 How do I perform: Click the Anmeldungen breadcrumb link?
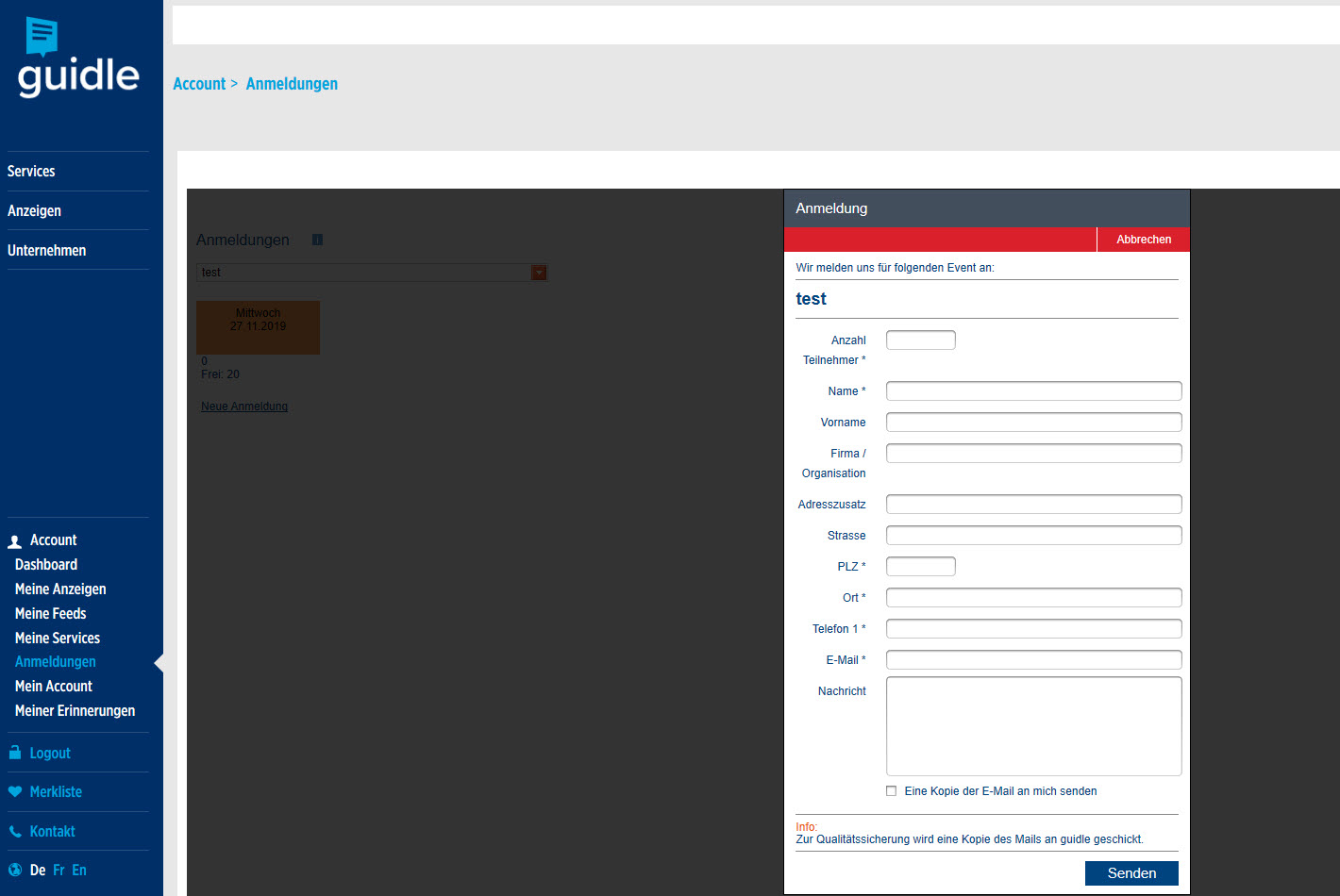(x=292, y=84)
